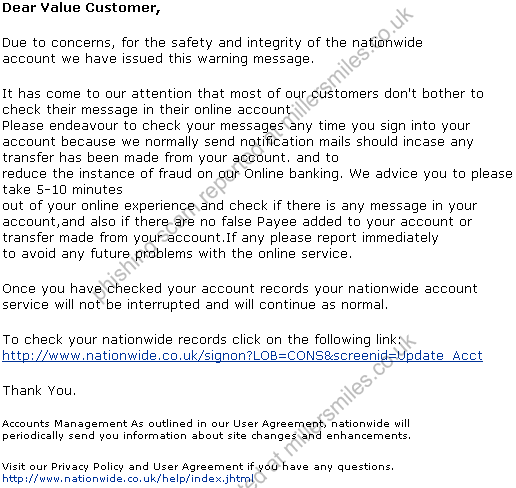
Task: Click 'Visit our Privacy Policy and User Agreement' text
Action: click(198, 467)
